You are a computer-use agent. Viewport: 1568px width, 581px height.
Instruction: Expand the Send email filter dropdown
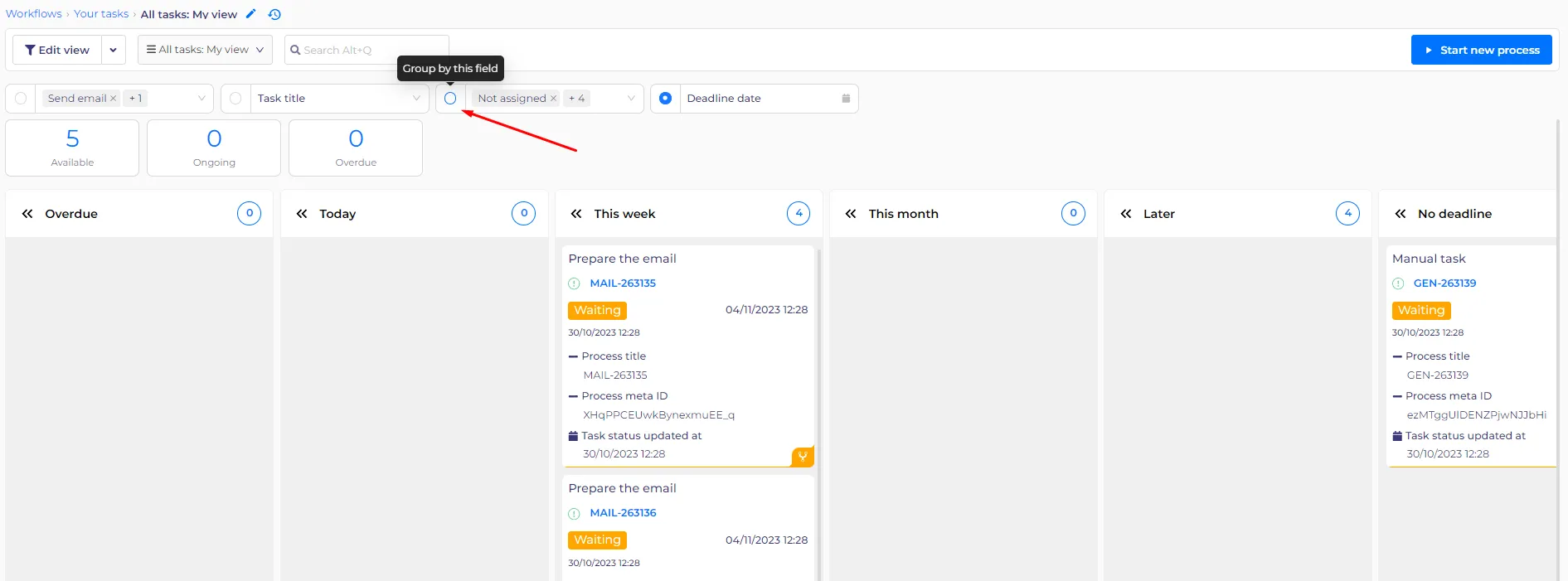click(201, 99)
